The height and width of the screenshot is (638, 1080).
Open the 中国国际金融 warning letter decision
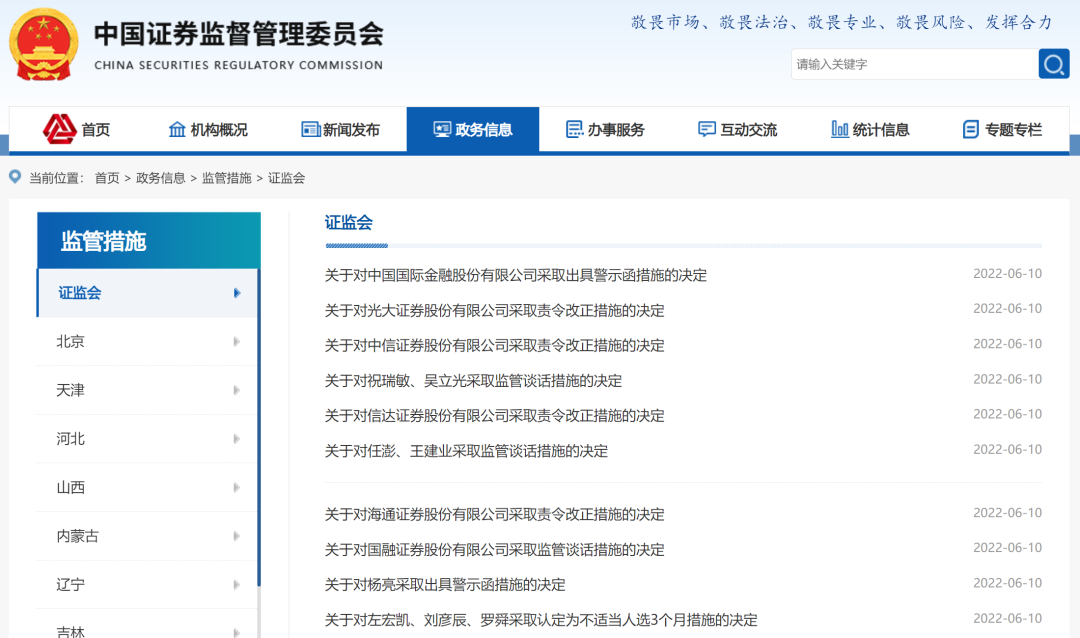(515, 275)
